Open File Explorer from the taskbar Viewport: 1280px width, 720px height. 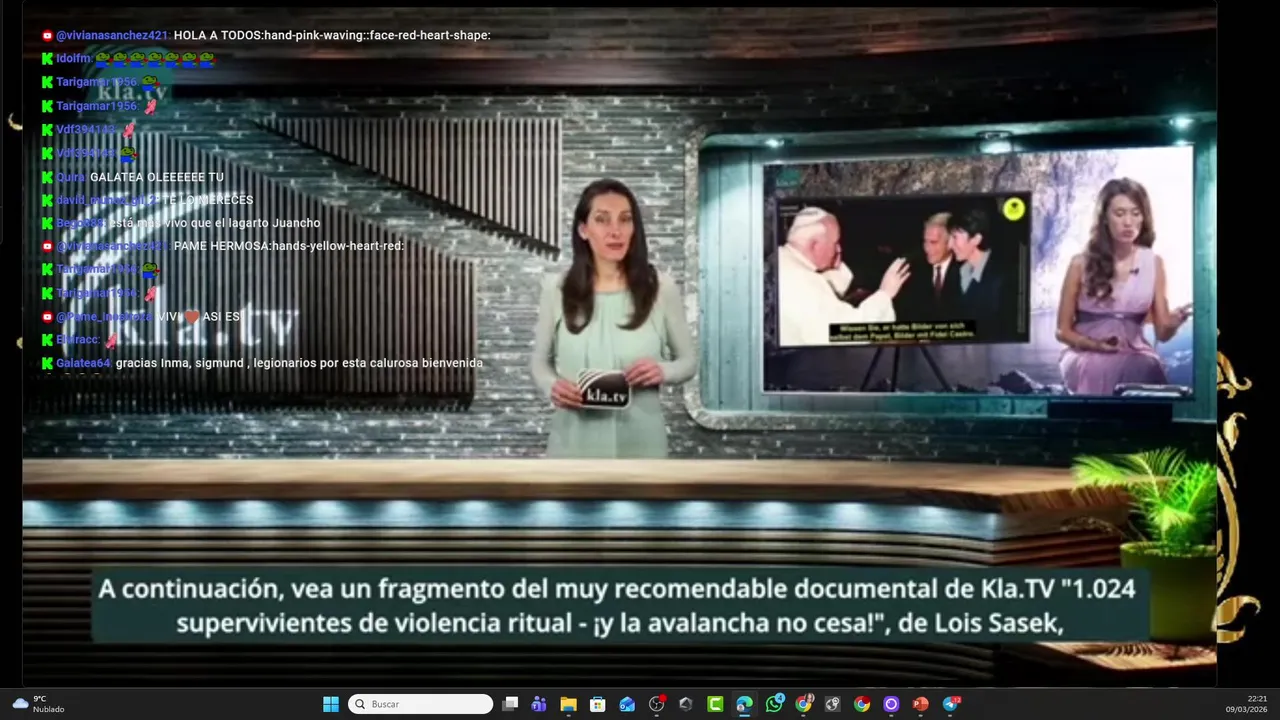pyautogui.click(x=568, y=704)
